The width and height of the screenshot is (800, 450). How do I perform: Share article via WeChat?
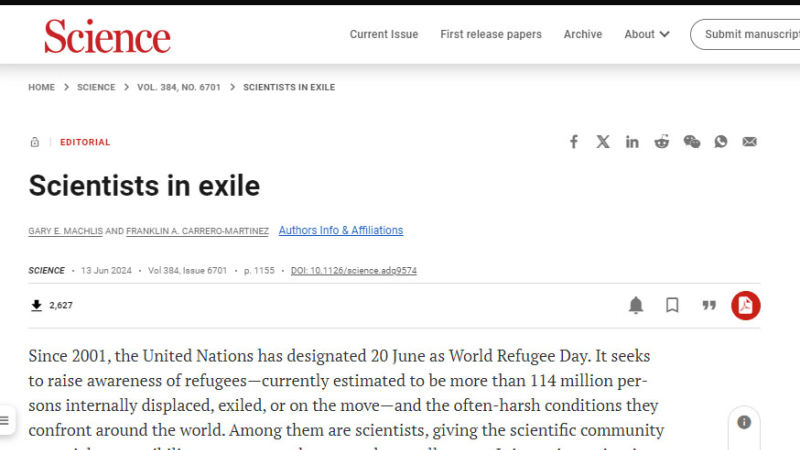tap(691, 142)
